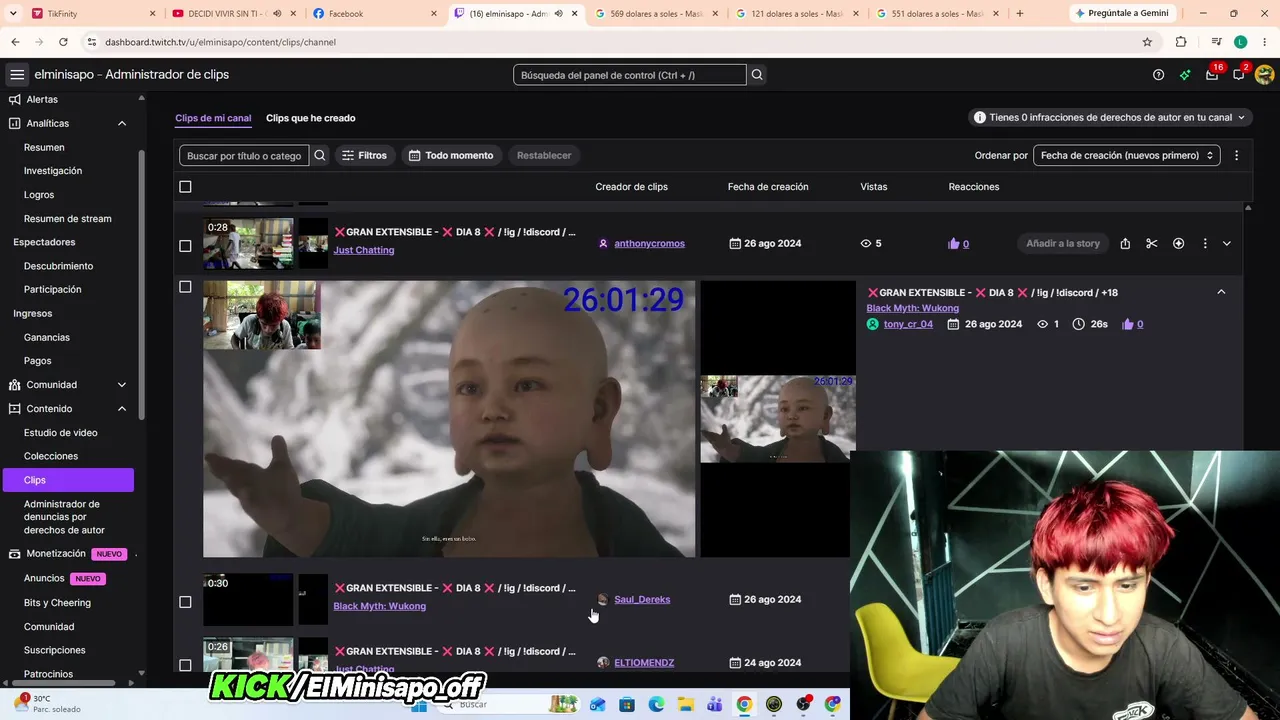1280x720 pixels.
Task: Play the expanded clip preview video
Action: click(x=449, y=419)
